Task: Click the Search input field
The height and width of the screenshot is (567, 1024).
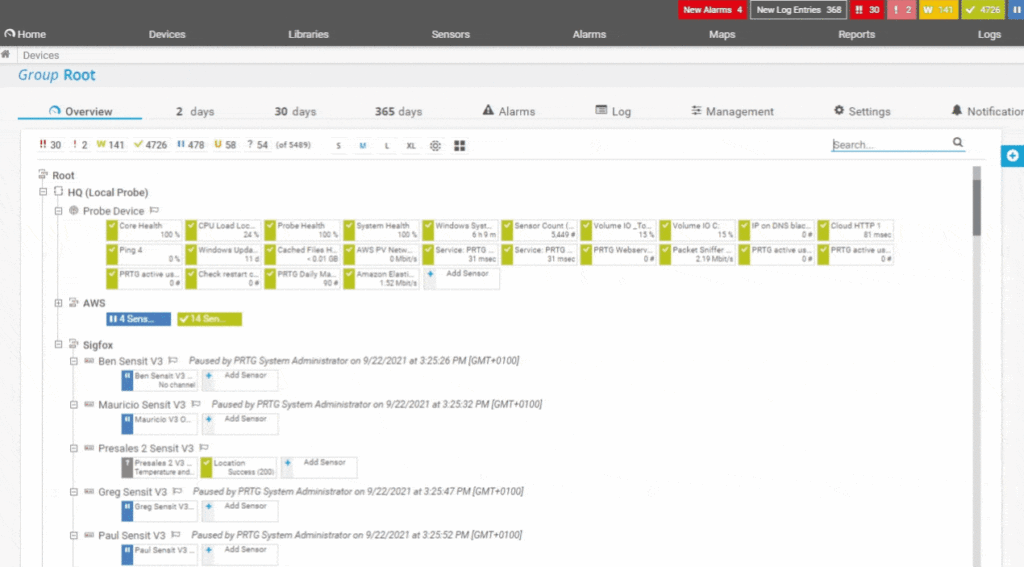Action: tap(891, 144)
